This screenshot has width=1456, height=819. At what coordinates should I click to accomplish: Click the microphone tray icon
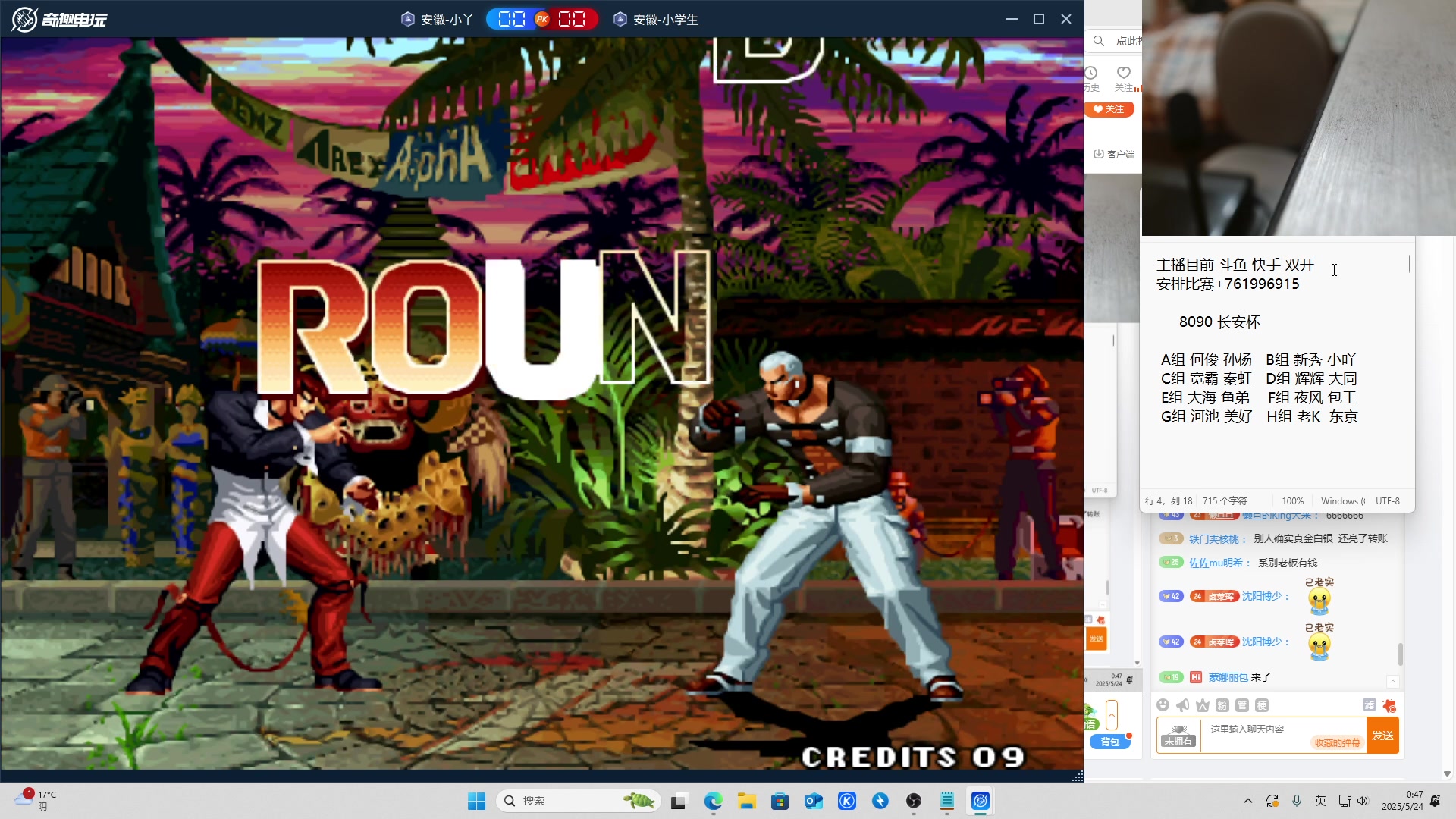point(1297,801)
